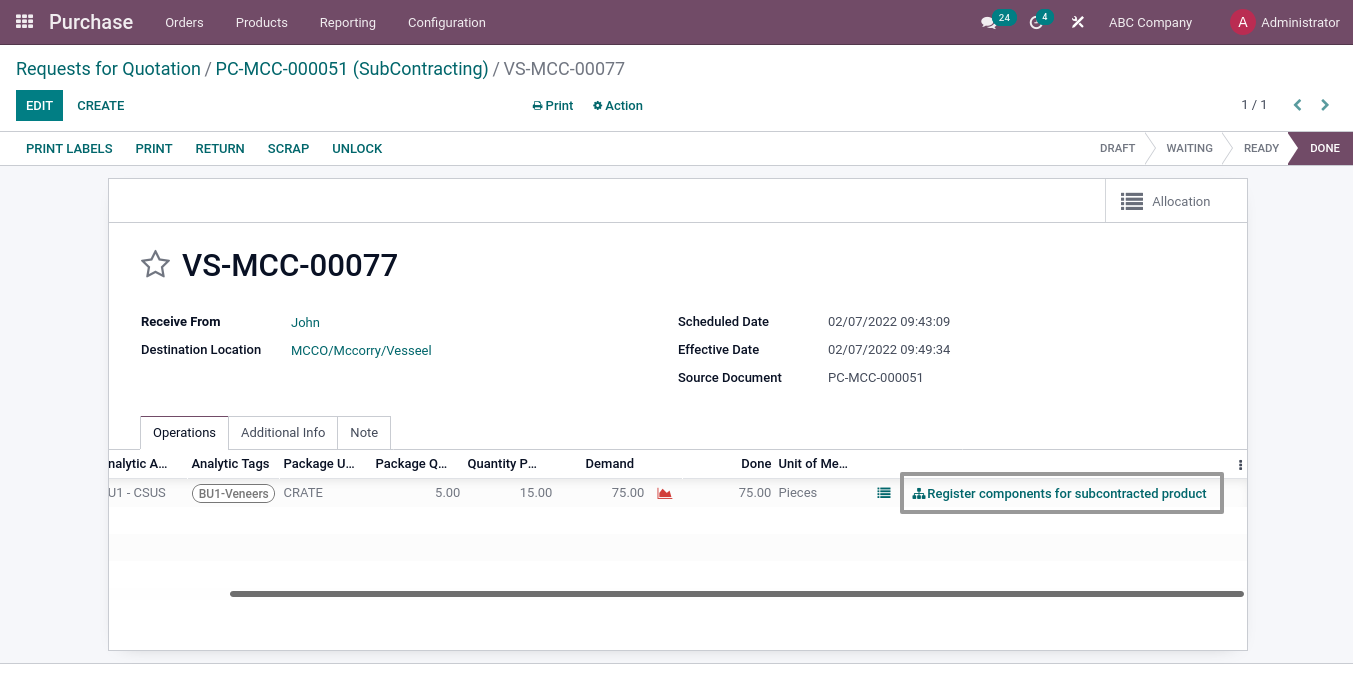Open detailed operations via the list icon

point(883,493)
